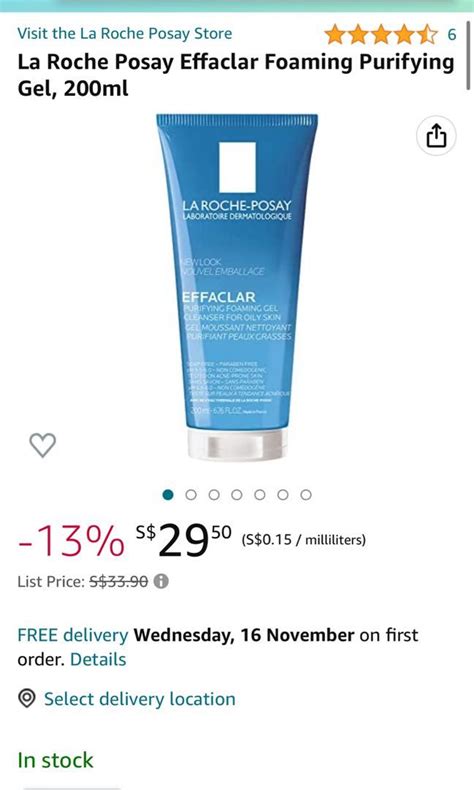
Task: Add product to wishlist via heart icon
Action: (x=43, y=445)
